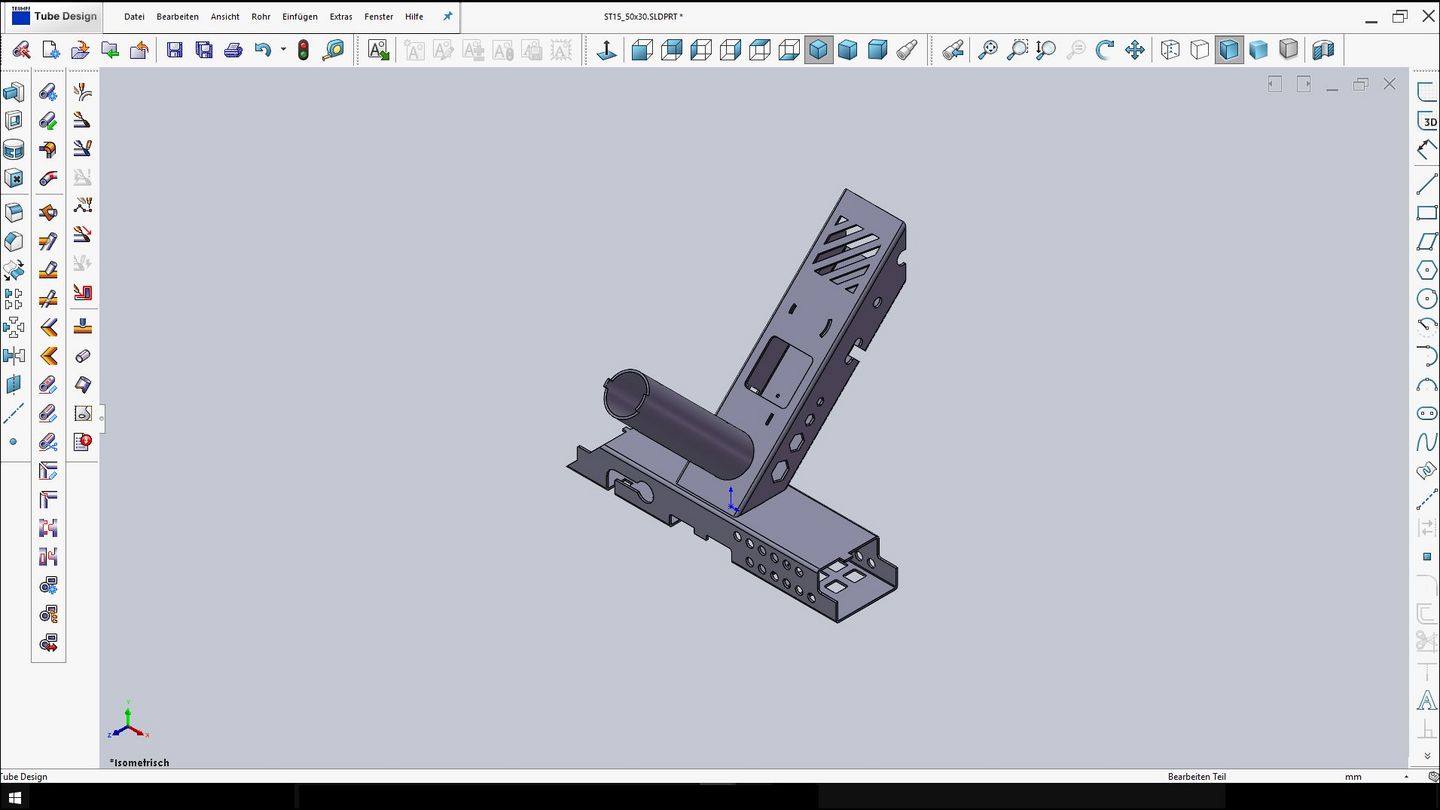Enable wireframe display mode
The image size is (1440, 810).
click(1171, 49)
